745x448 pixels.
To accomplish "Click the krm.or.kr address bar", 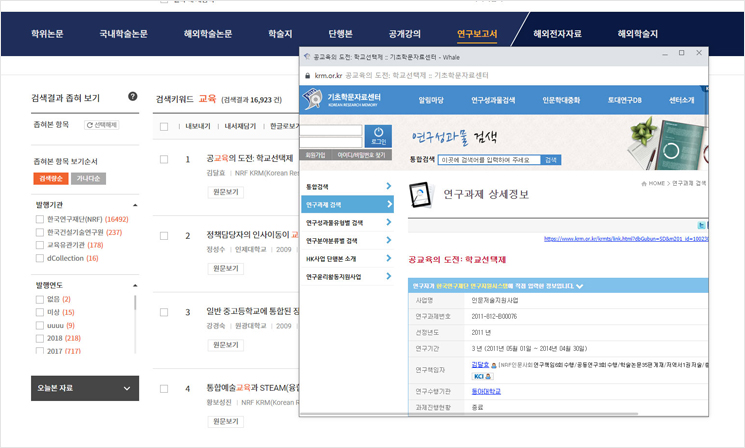I will click(504, 76).
